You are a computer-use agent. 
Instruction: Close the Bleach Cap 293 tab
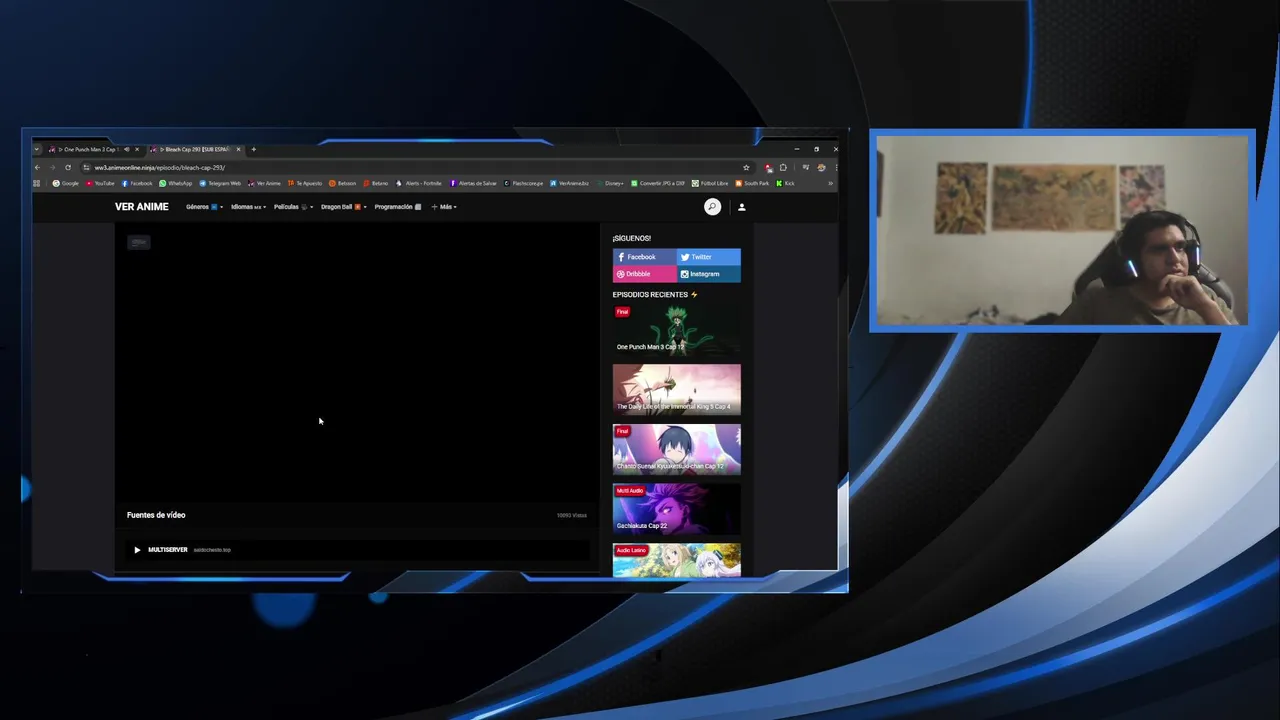[238, 149]
